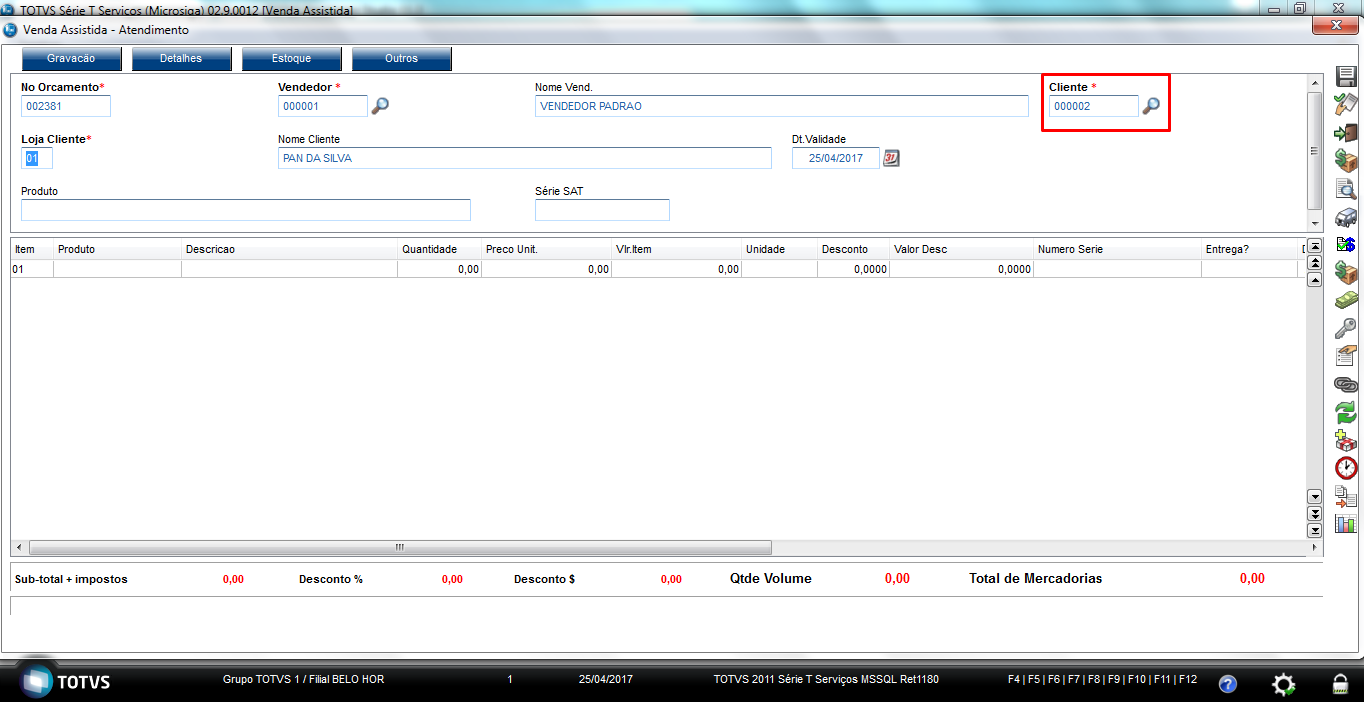Click the gray key icon

(1346, 328)
